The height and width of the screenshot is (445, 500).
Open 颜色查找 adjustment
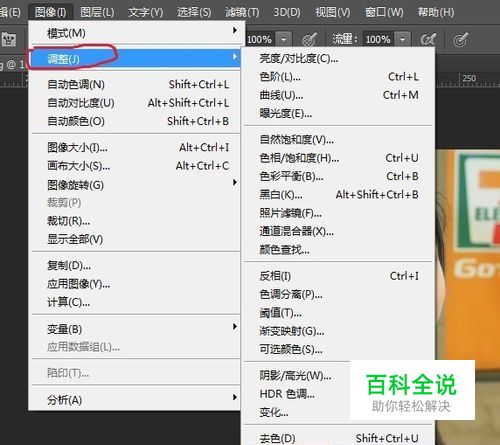(338, 249)
